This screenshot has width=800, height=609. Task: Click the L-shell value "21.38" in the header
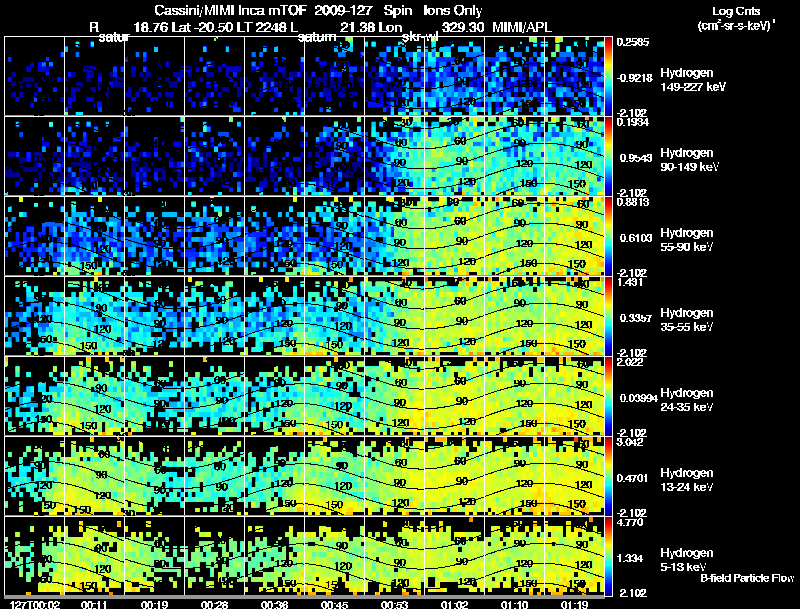click(x=360, y=27)
